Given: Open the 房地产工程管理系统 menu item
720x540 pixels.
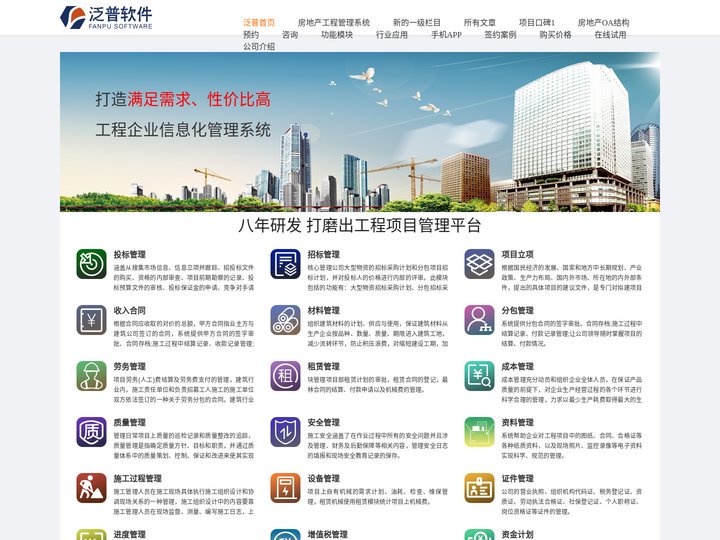Looking at the screenshot, I should coord(334,22).
